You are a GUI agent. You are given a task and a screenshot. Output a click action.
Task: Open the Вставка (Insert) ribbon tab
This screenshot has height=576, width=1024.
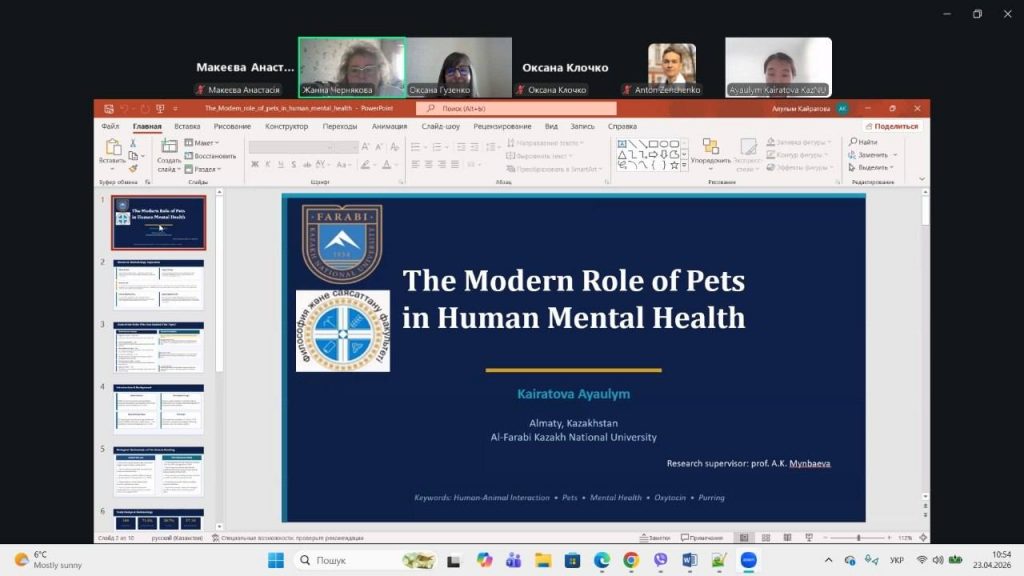click(187, 127)
